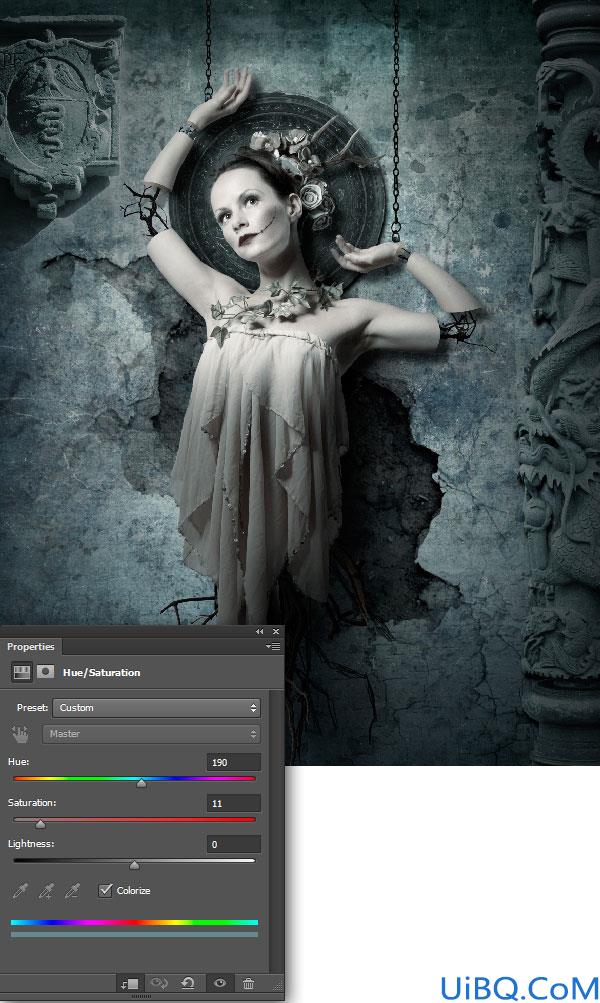Select the subtract-from-sample eyedropper
The width and height of the screenshot is (600, 1003).
73,890
